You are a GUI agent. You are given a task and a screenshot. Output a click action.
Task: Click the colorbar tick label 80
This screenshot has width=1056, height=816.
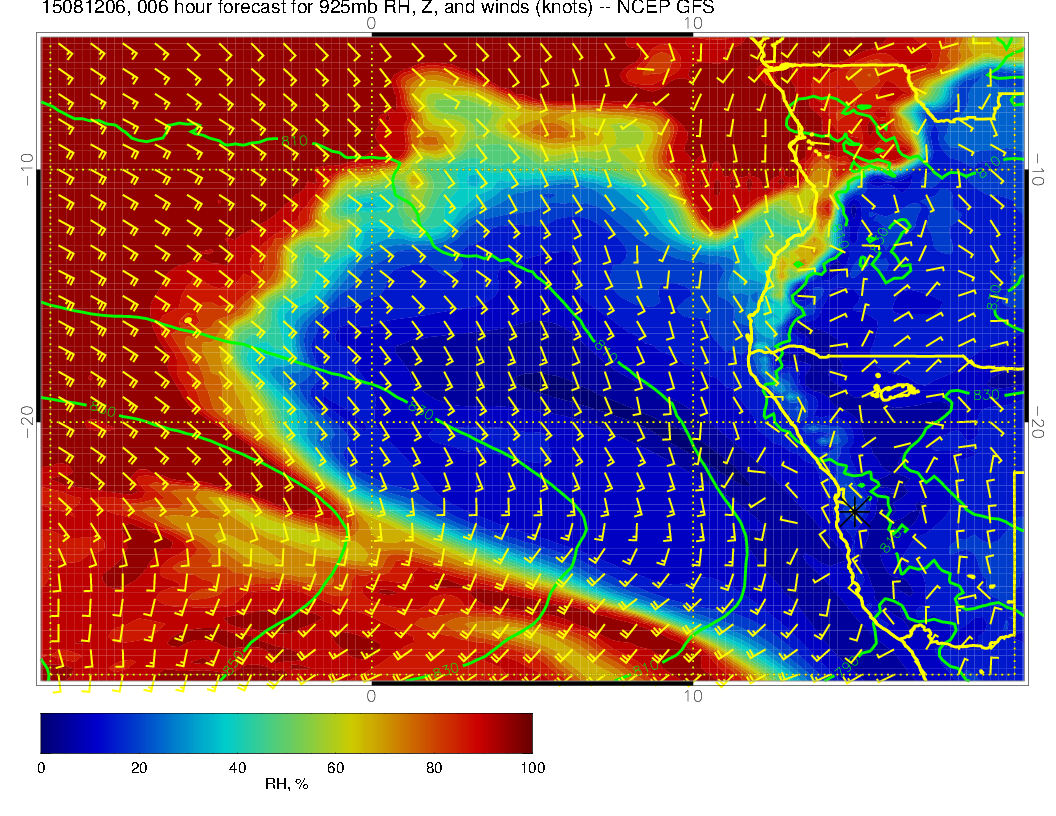(433, 768)
